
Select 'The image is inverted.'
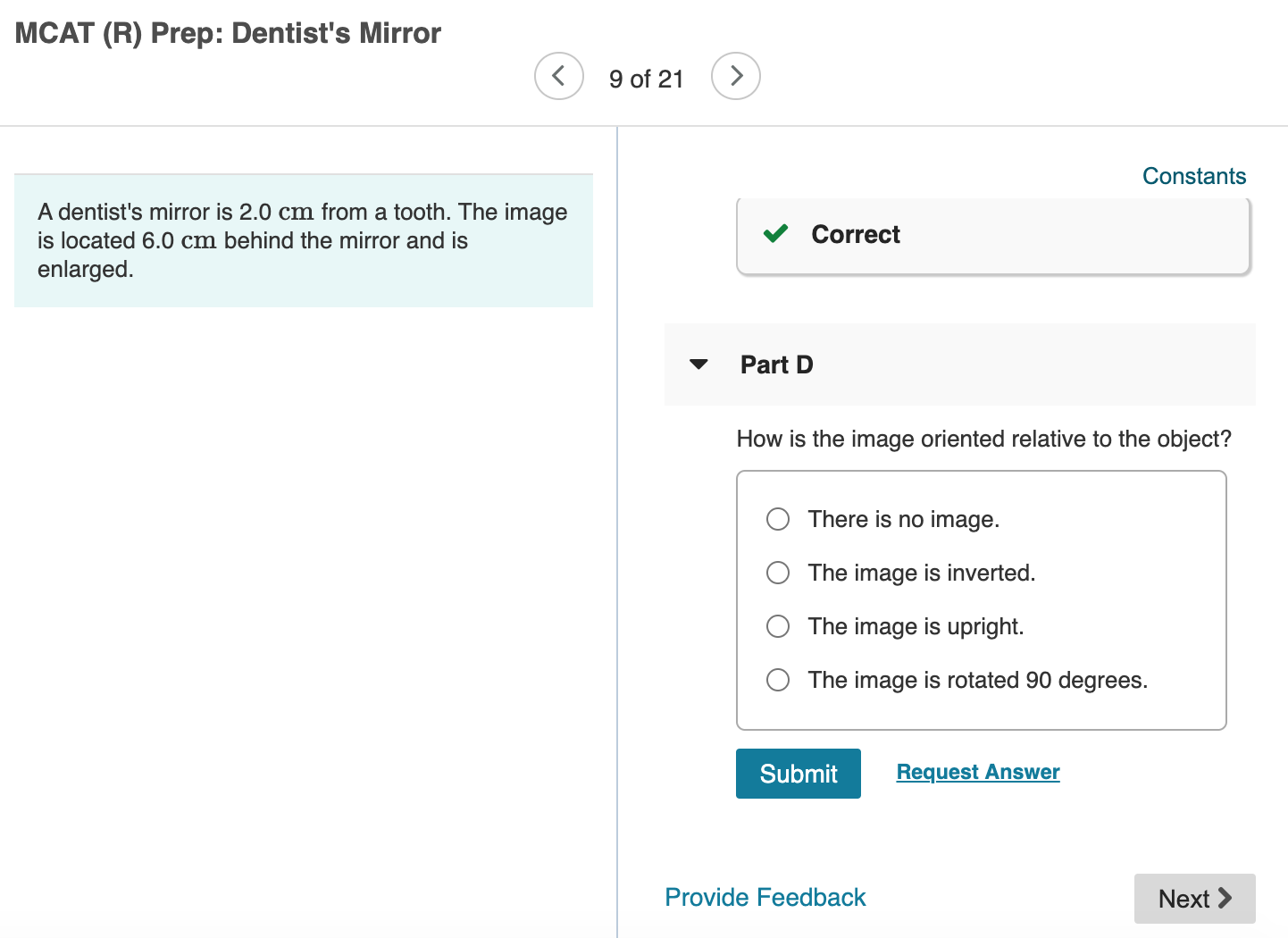pyautogui.click(x=777, y=573)
